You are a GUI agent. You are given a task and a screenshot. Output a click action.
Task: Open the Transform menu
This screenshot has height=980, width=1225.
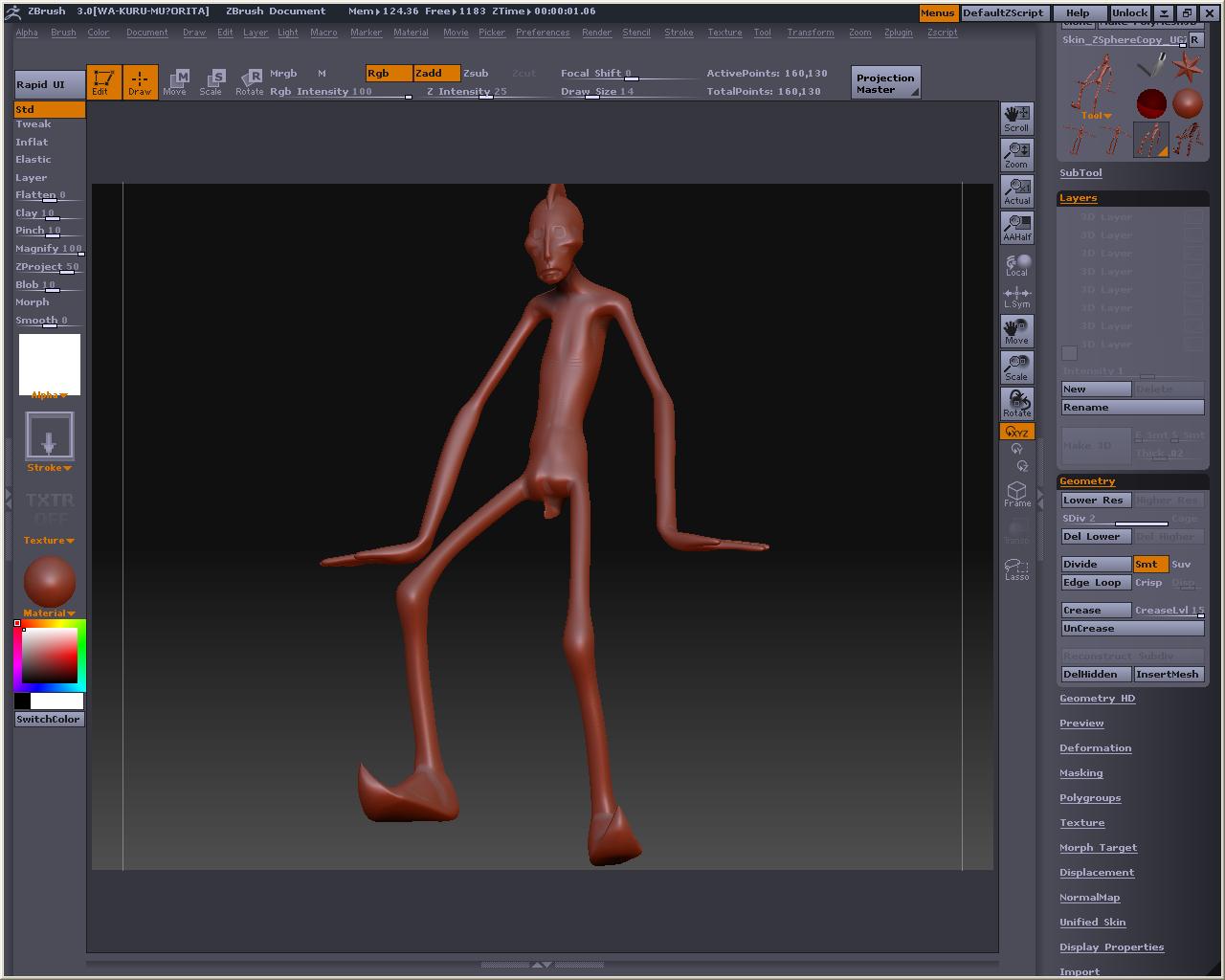coord(810,33)
